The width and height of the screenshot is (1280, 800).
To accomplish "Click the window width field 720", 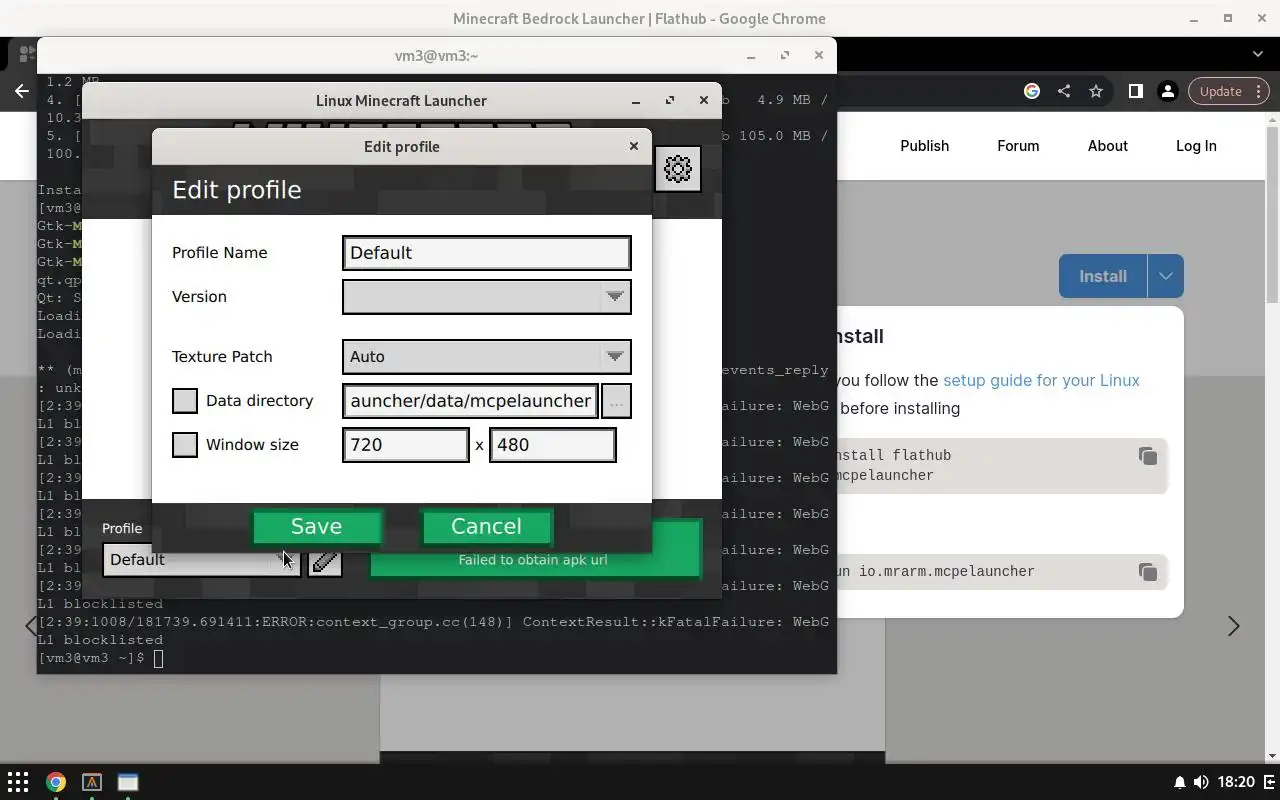I will coord(405,445).
